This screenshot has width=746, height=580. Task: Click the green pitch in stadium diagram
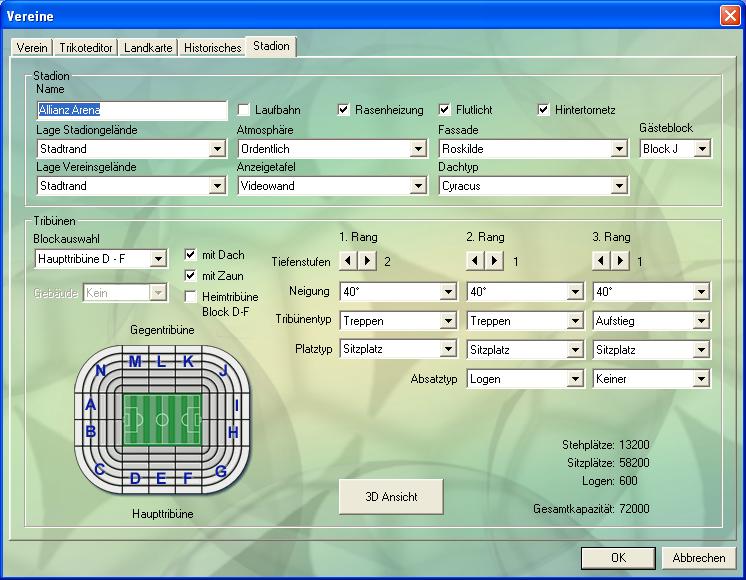[x=162, y=419]
